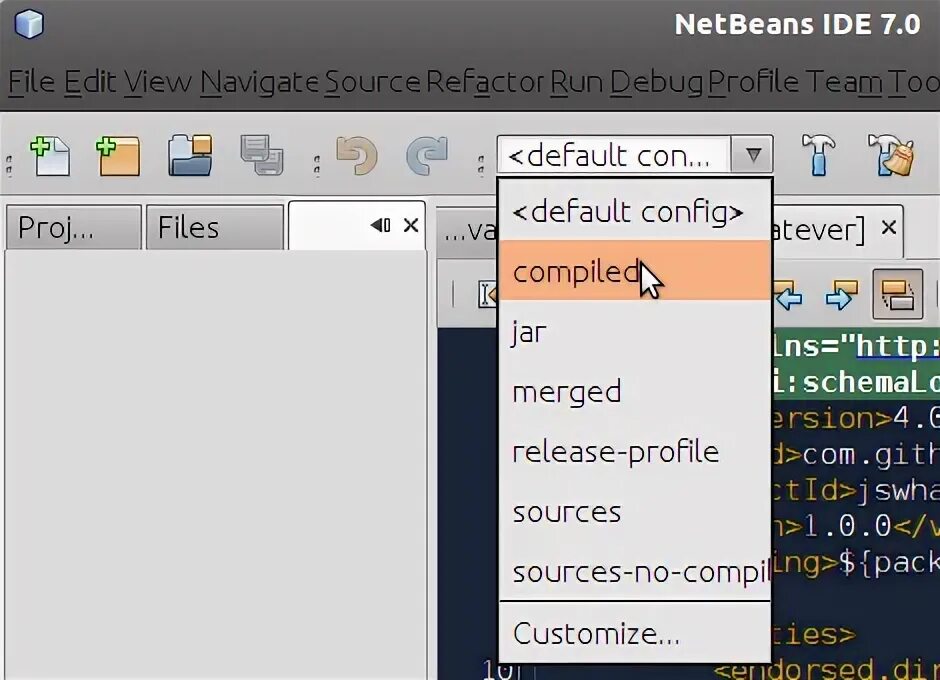Image resolution: width=940 pixels, height=680 pixels.
Task: Open the configuration combo box arrow
Action: tap(752, 155)
